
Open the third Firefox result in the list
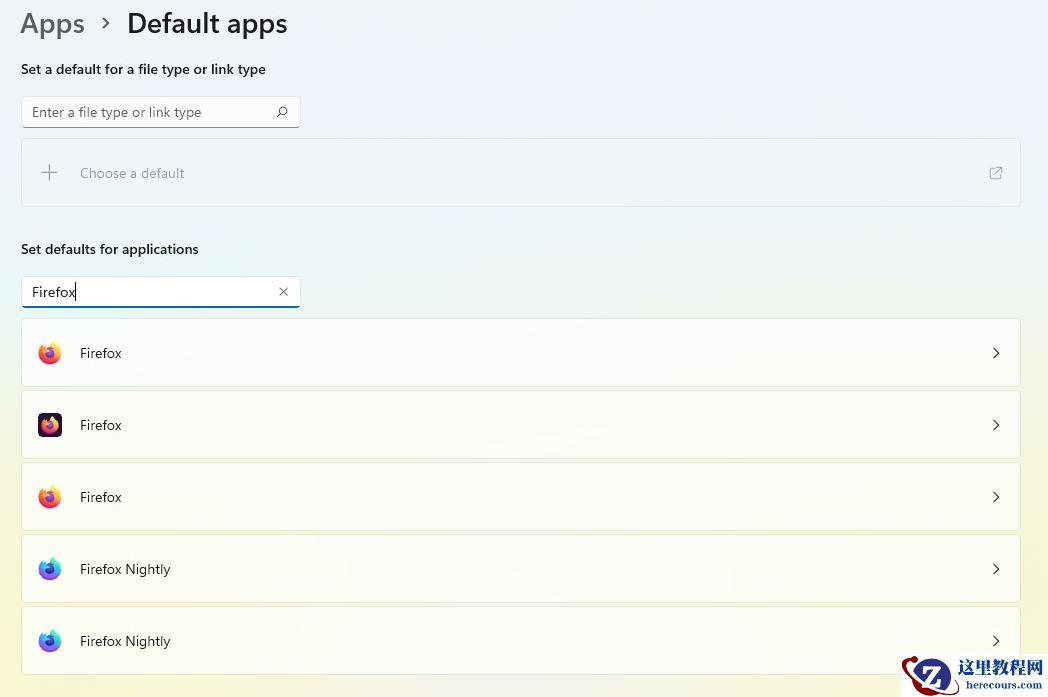point(521,497)
